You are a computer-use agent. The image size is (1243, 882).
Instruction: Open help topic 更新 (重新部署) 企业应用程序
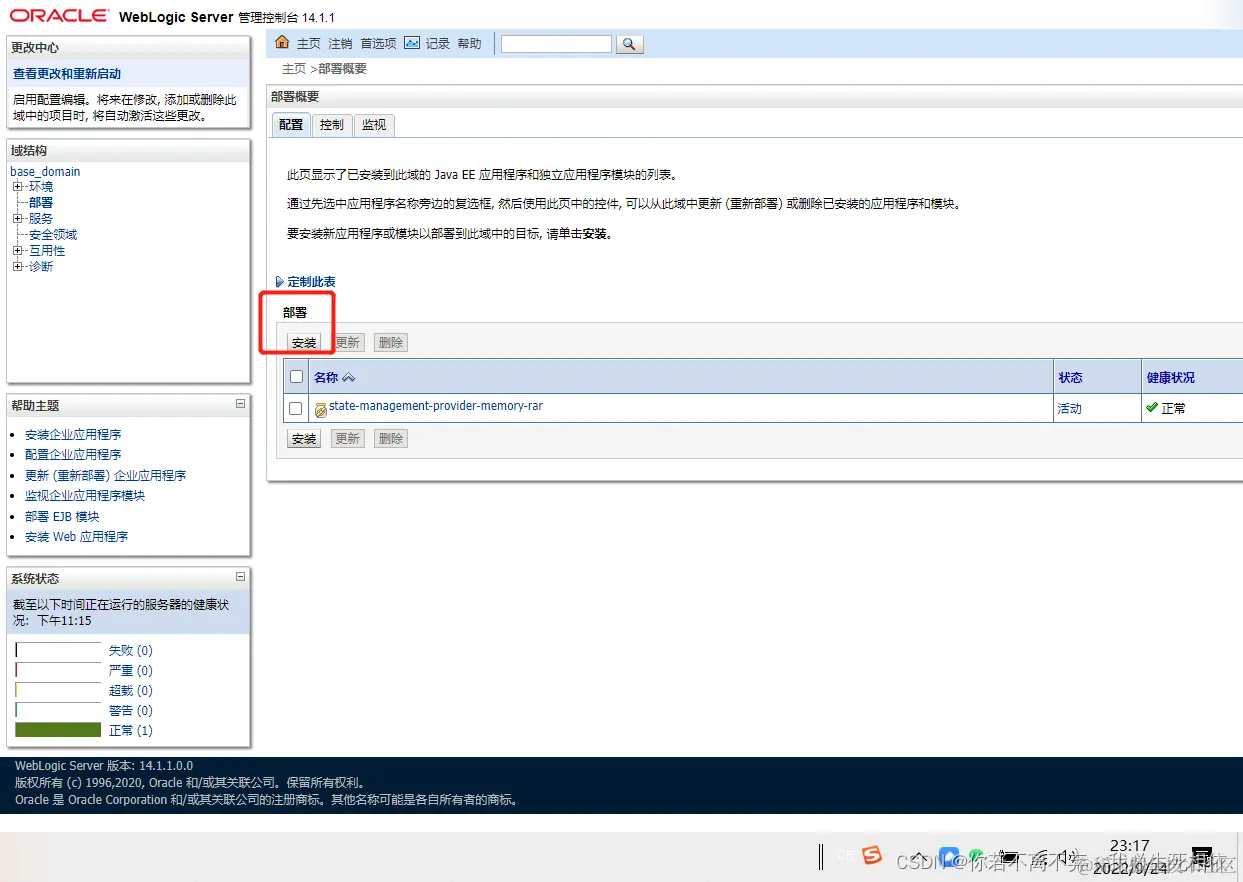coord(106,476)
